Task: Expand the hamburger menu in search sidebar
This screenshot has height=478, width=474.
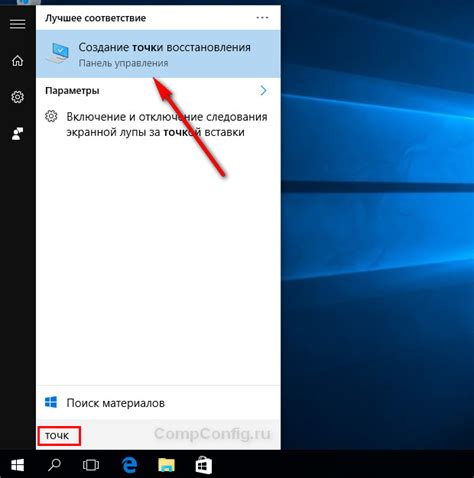Action: [18, 24]
